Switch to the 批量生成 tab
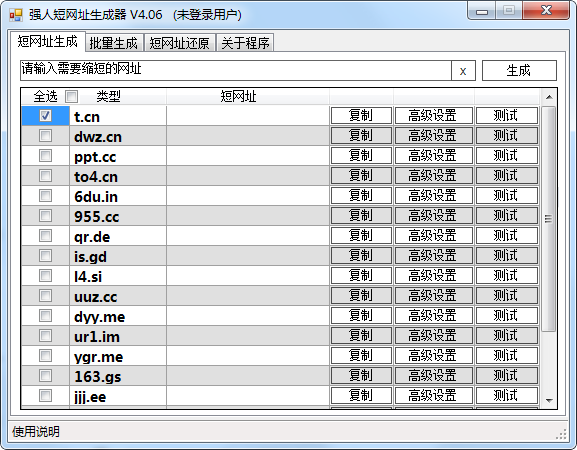The image size is (577, 450). click(113, 43)
